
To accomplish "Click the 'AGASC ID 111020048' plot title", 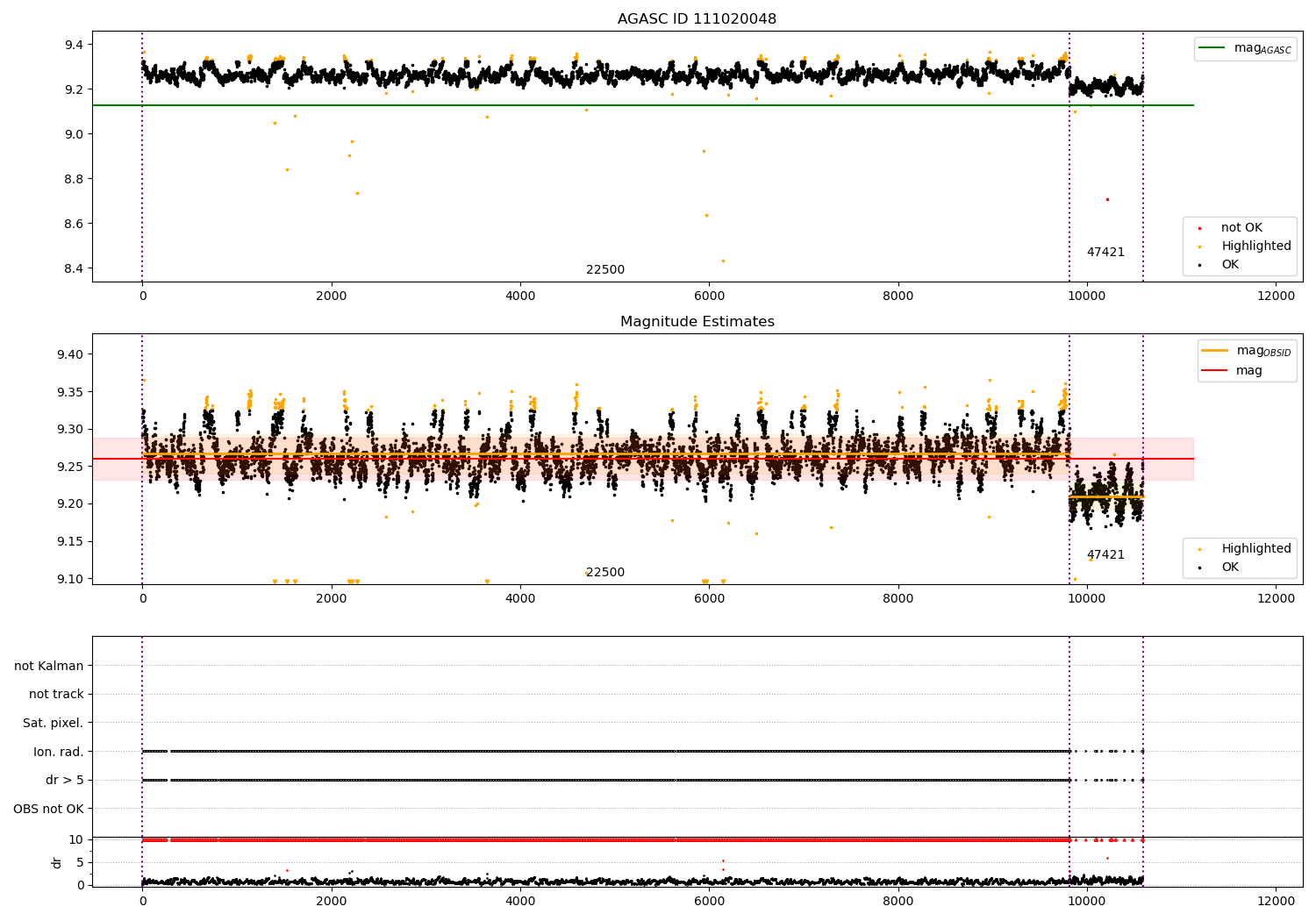I will point(697,19).
